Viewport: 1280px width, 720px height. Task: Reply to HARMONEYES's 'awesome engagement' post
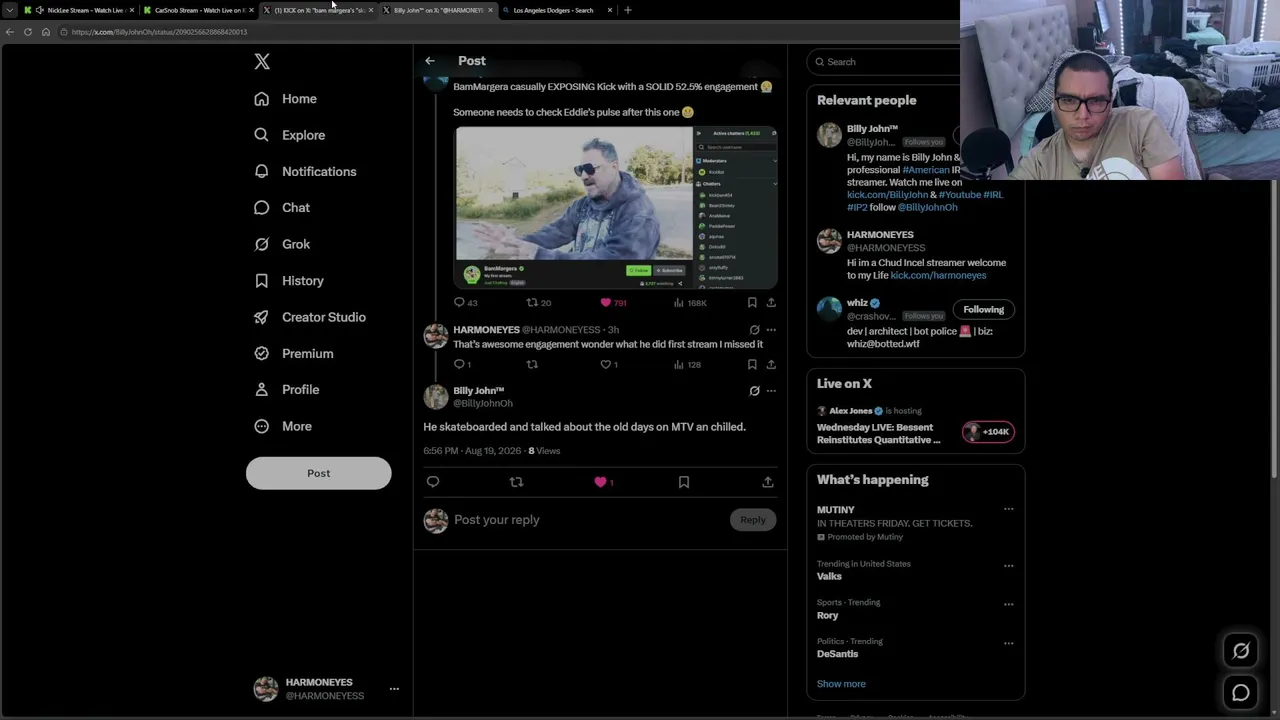coord(462,365)
